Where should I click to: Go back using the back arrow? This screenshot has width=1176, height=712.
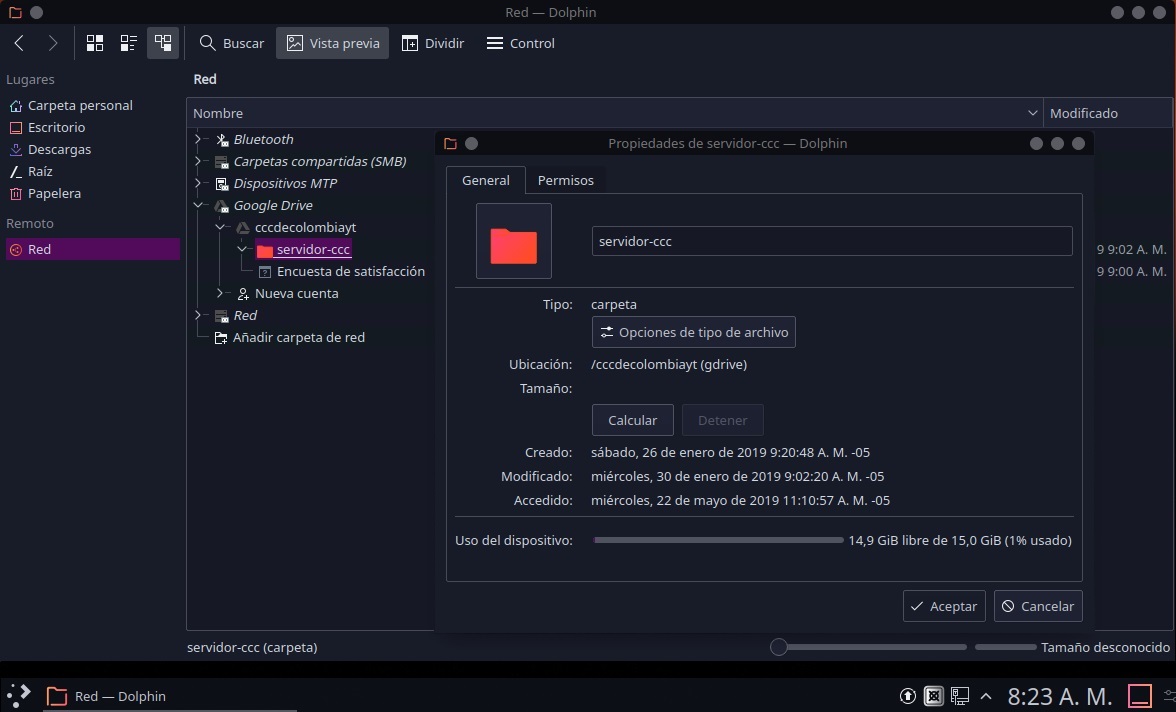point(19,43)
